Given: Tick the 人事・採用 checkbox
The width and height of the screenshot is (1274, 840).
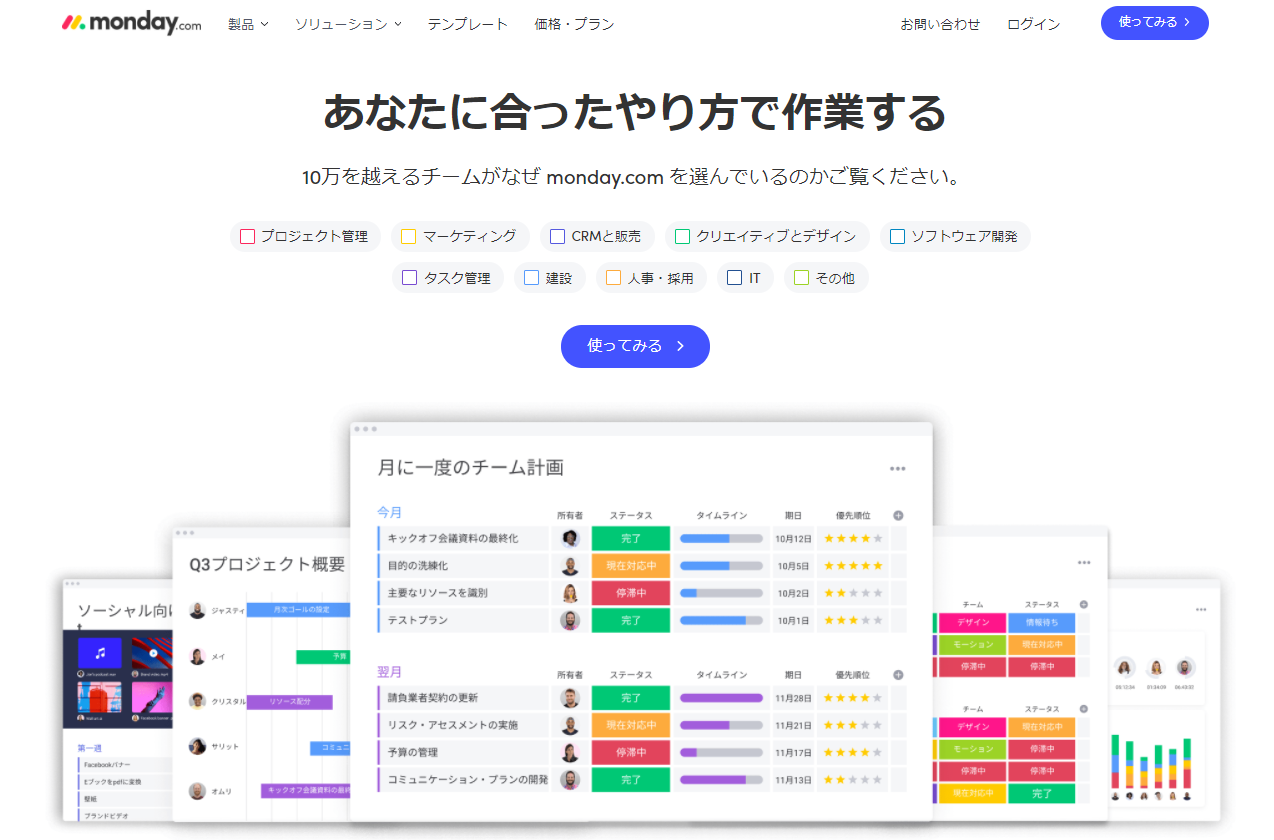Looking at the screenshot, I should [x=613, y=278].
